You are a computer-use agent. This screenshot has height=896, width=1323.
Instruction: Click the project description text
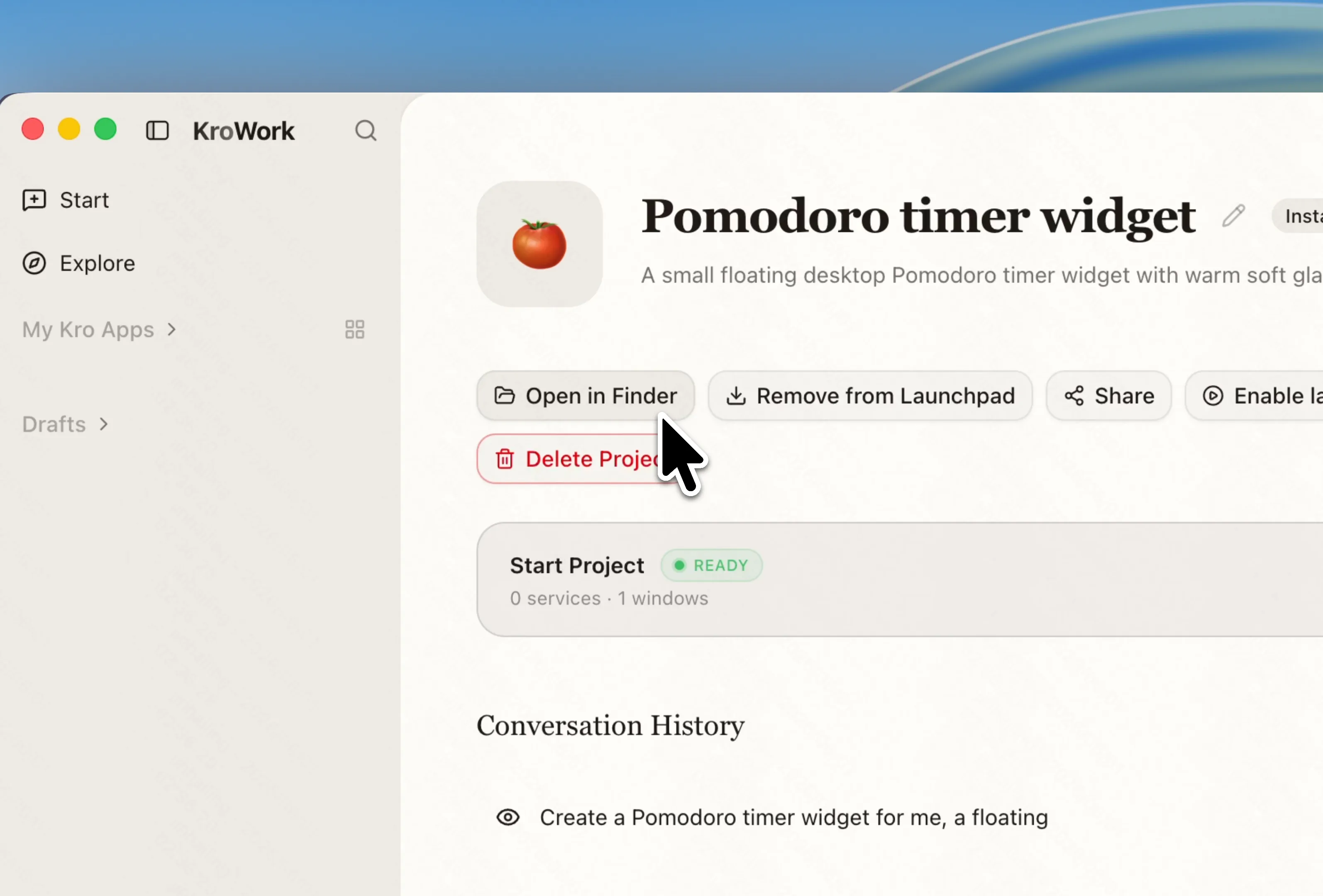[x=982, y=275]
